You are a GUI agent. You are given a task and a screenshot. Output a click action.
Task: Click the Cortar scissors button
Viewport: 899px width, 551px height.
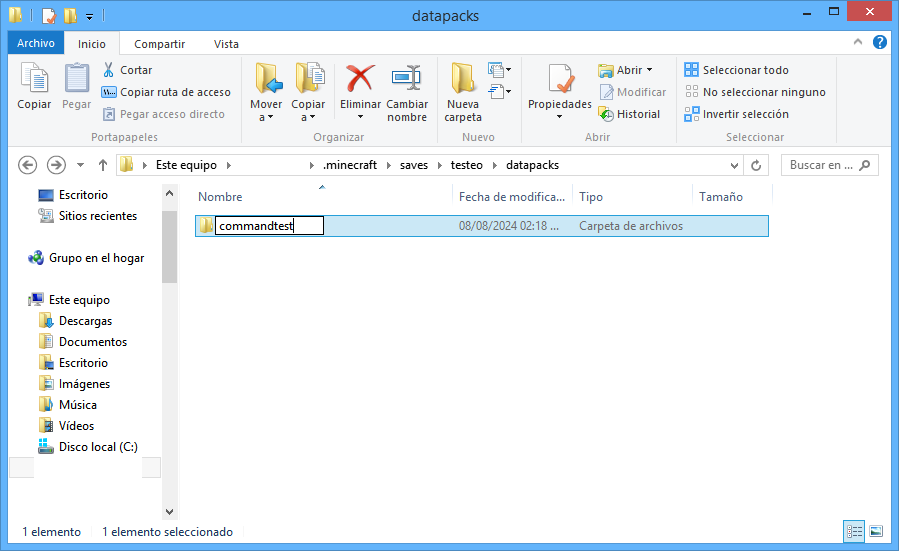[127, 70]
